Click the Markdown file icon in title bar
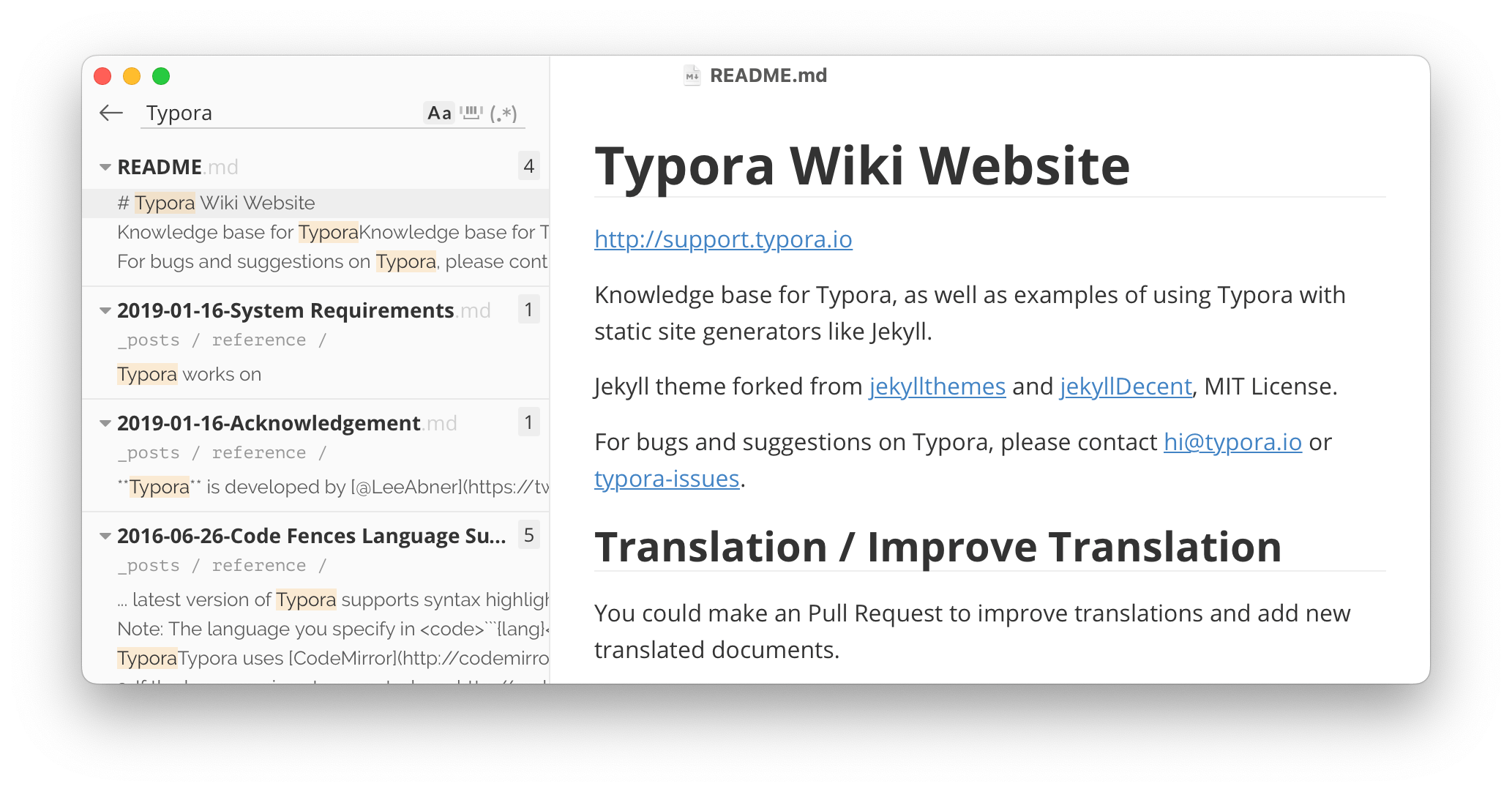The width and height of the screenshot is (1512, 792). (x=692, y=75)
